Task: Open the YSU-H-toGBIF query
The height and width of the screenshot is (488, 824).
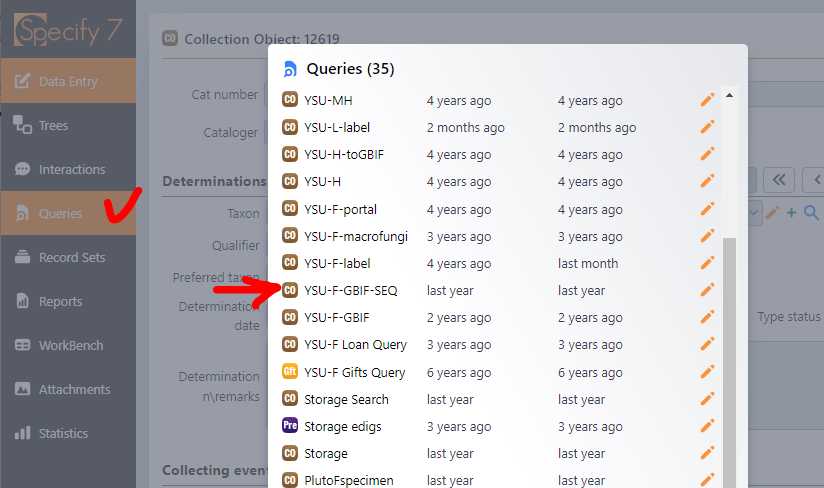Action: click(344, 154)
